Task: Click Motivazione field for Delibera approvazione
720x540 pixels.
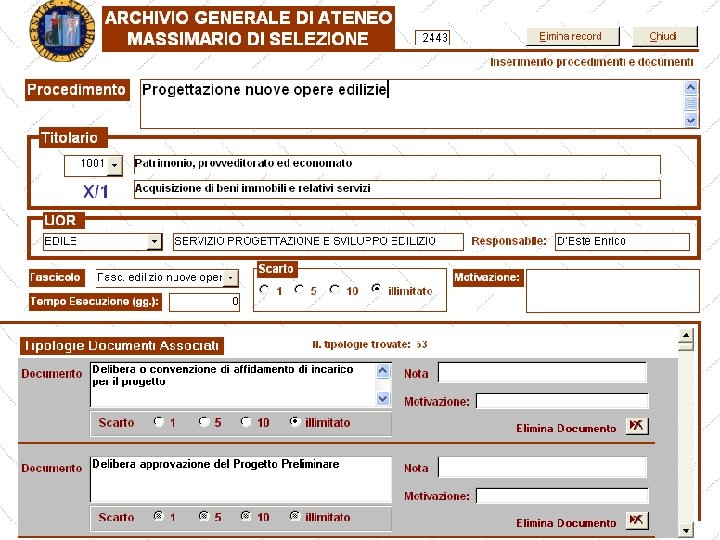Action: [x=562, y=496]
